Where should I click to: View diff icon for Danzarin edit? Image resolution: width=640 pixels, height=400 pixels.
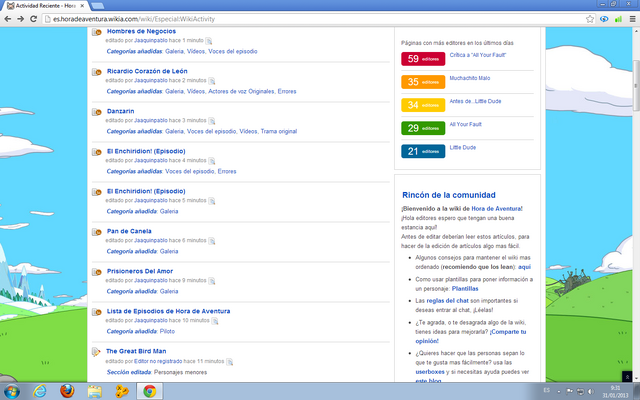211,121
